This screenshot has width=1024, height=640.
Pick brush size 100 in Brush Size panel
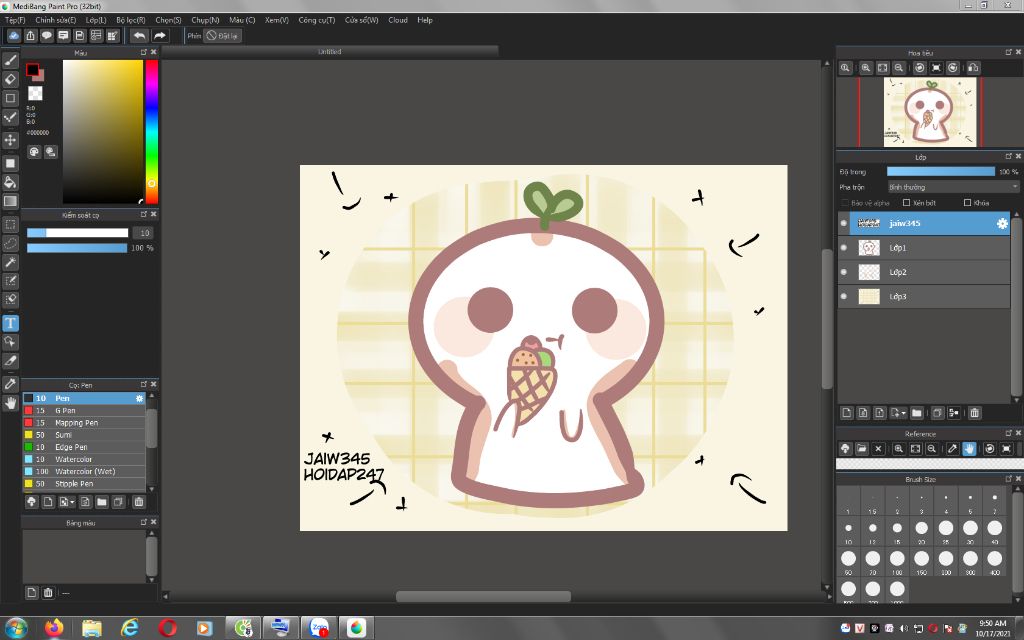(897, 560)
